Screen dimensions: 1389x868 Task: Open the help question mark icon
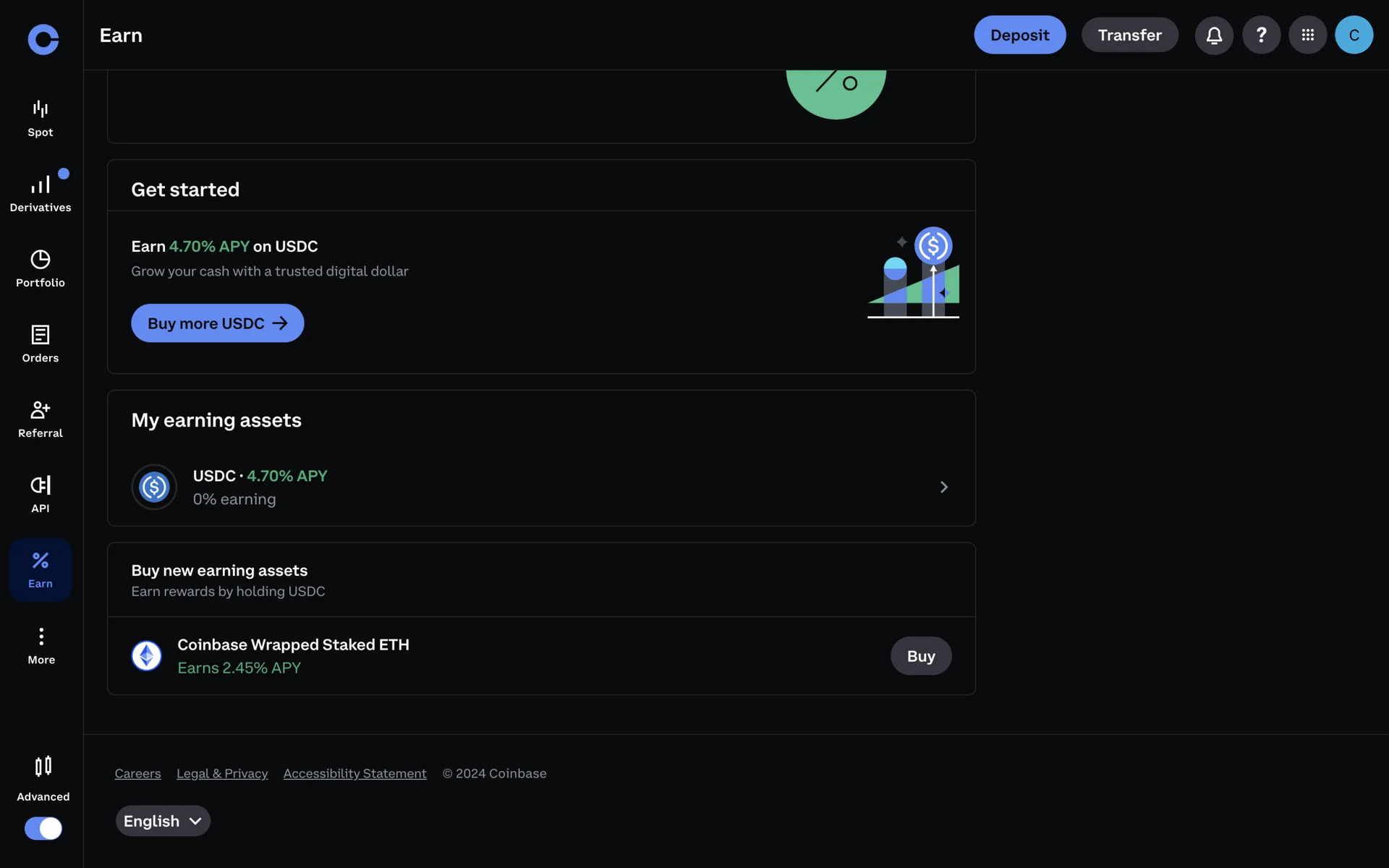coord(1261,35)
